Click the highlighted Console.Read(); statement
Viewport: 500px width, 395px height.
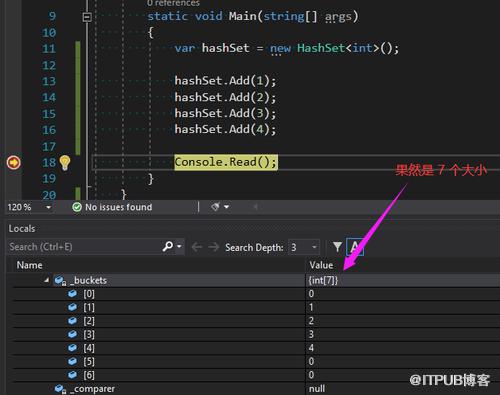[226, 162]
